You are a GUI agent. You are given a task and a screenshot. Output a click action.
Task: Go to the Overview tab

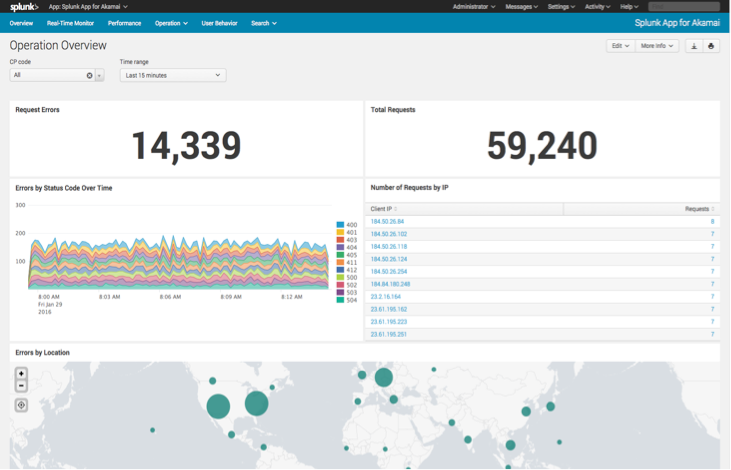tap(21, 23)
